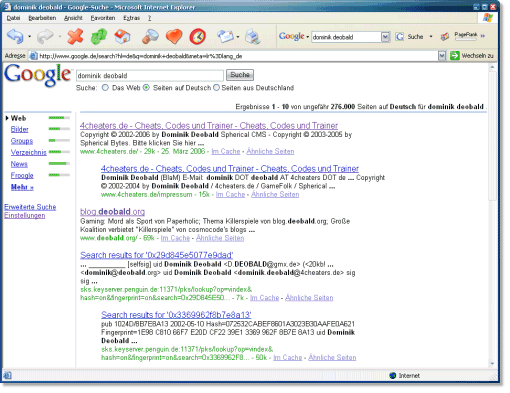This screenshot has height=393, width=510.
Task: Expand the address bar URL dropdown
Action: [x=442, y=56]
